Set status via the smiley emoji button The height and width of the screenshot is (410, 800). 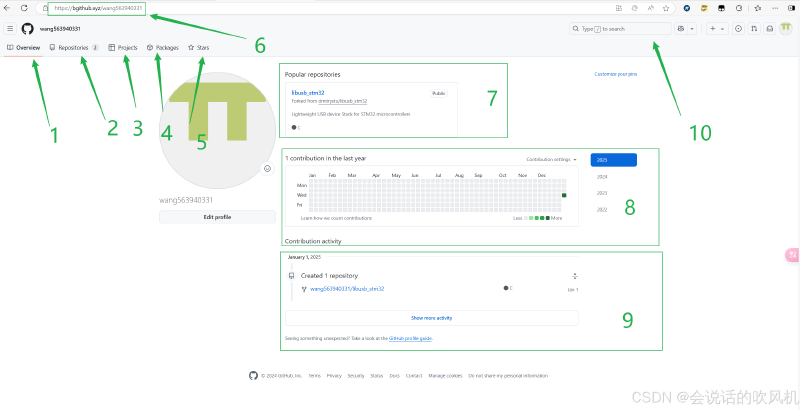[x=267, y=169]
